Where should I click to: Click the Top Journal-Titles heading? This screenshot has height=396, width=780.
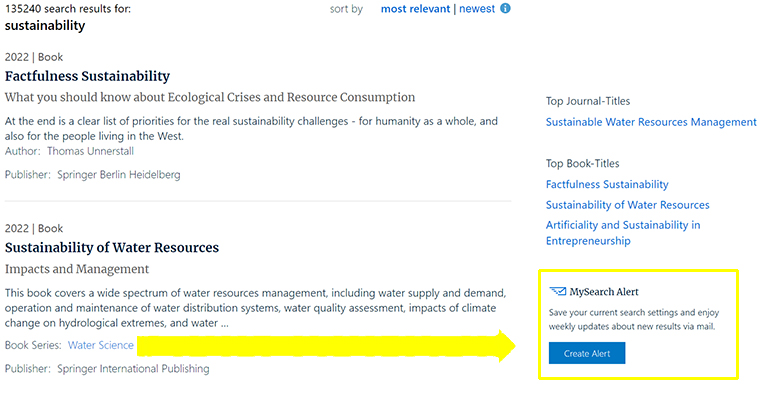588,101
